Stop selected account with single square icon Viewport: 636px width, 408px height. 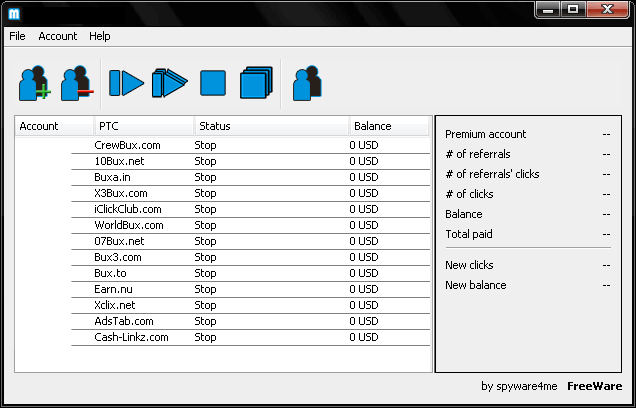[x=213, y=83]
